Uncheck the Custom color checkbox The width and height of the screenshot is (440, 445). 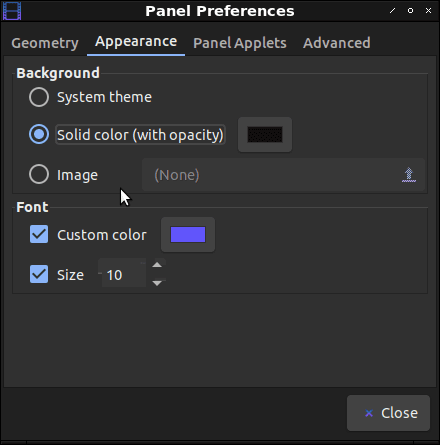[x=39, y=234]
